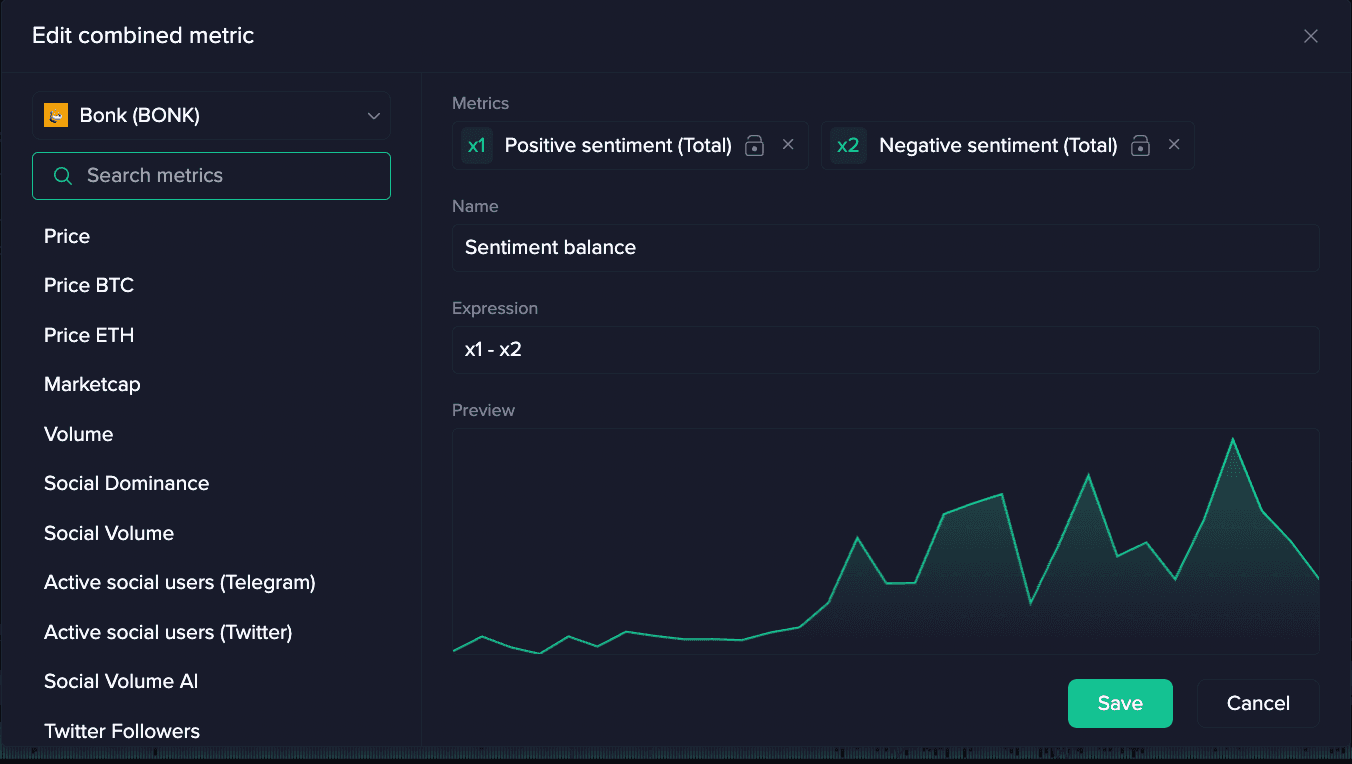Image resolution: width=1352 pixels, height=764 pixels.
Task: Focus the Search metrics field
Action: [230, 176]
